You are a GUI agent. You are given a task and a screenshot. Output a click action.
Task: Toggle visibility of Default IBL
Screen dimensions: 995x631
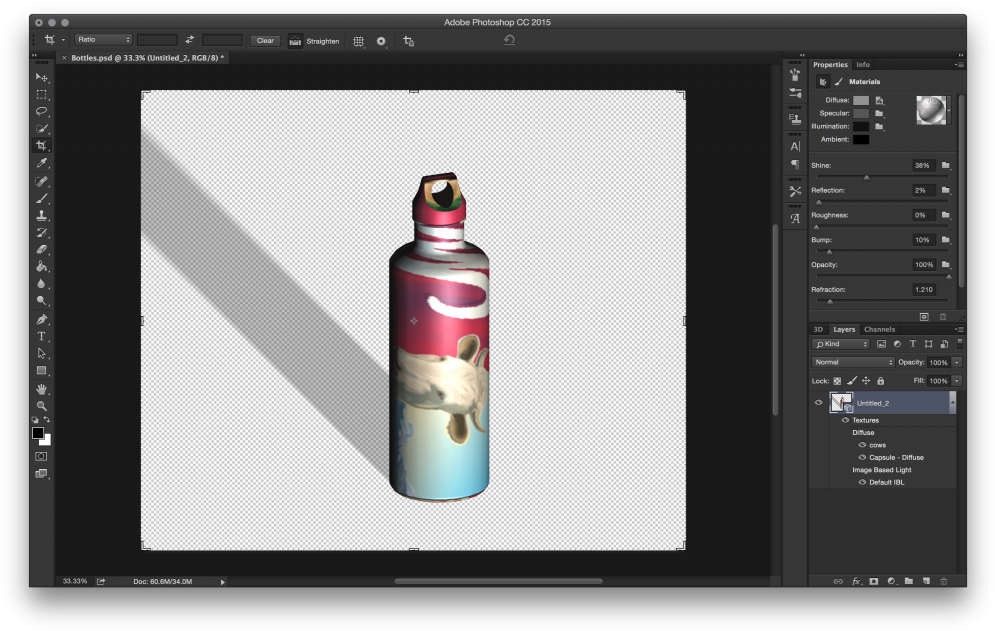(862, 482)
